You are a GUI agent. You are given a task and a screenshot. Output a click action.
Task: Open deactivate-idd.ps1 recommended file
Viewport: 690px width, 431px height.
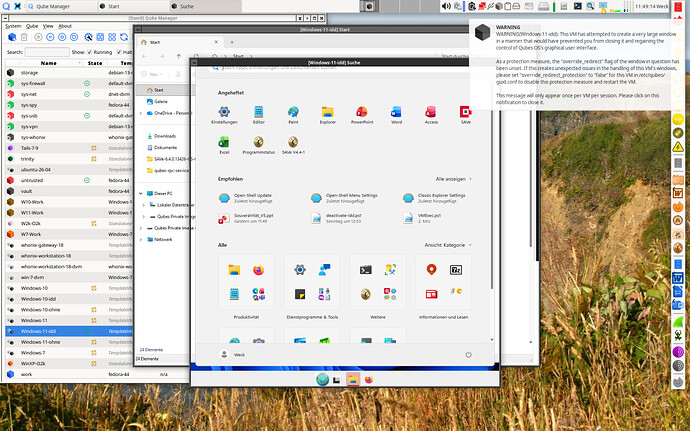(336, 218)
